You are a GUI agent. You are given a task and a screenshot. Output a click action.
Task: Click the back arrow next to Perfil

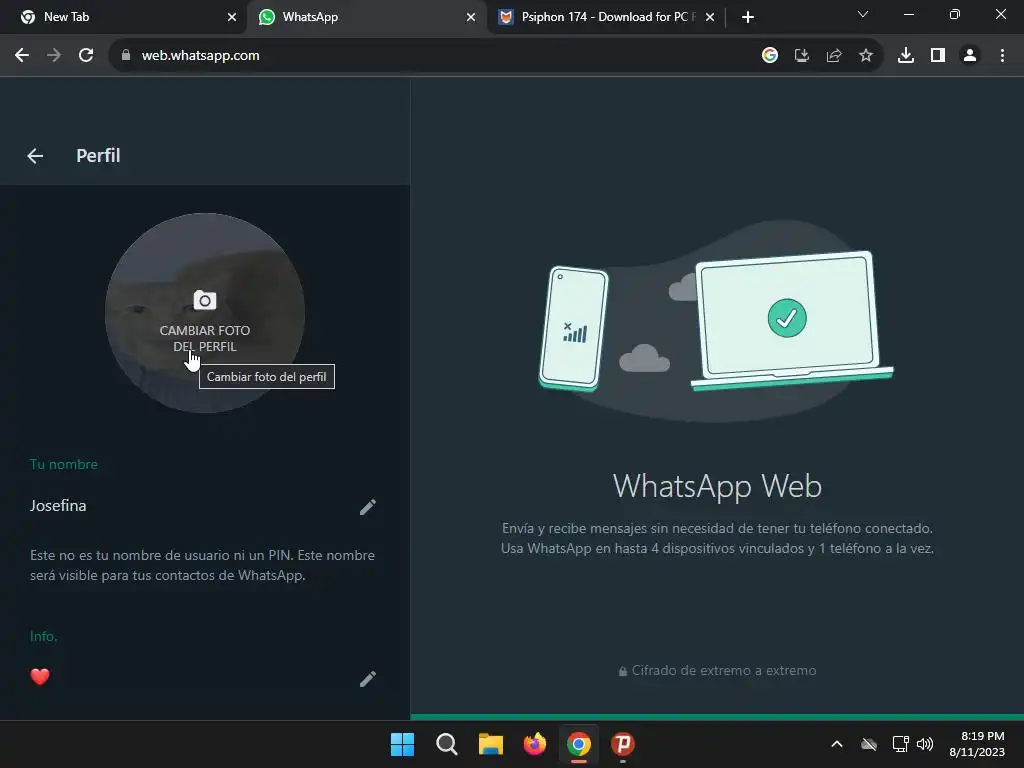(x=35, y=155)
